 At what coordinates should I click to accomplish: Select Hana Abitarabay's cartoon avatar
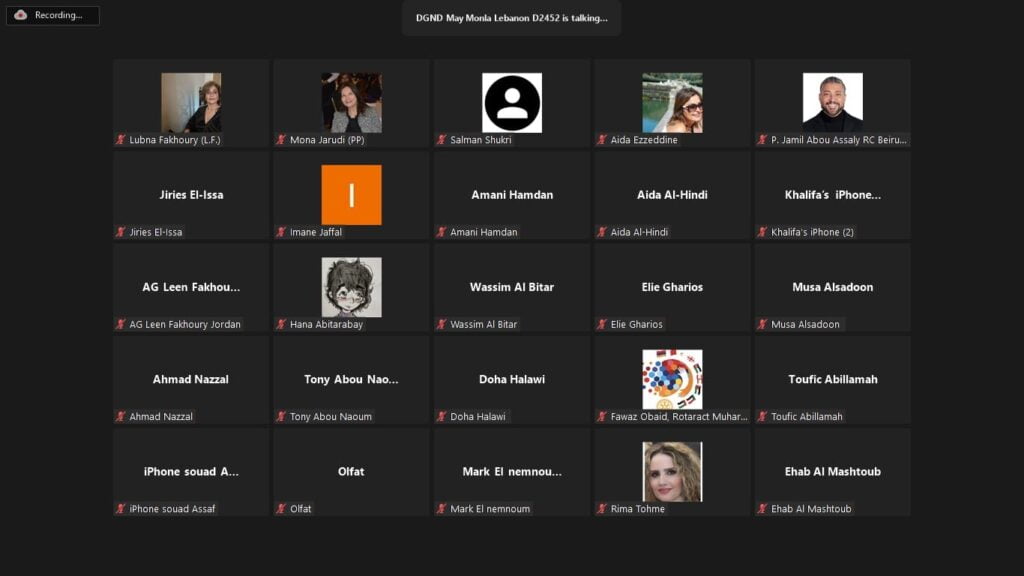point(351,287)
